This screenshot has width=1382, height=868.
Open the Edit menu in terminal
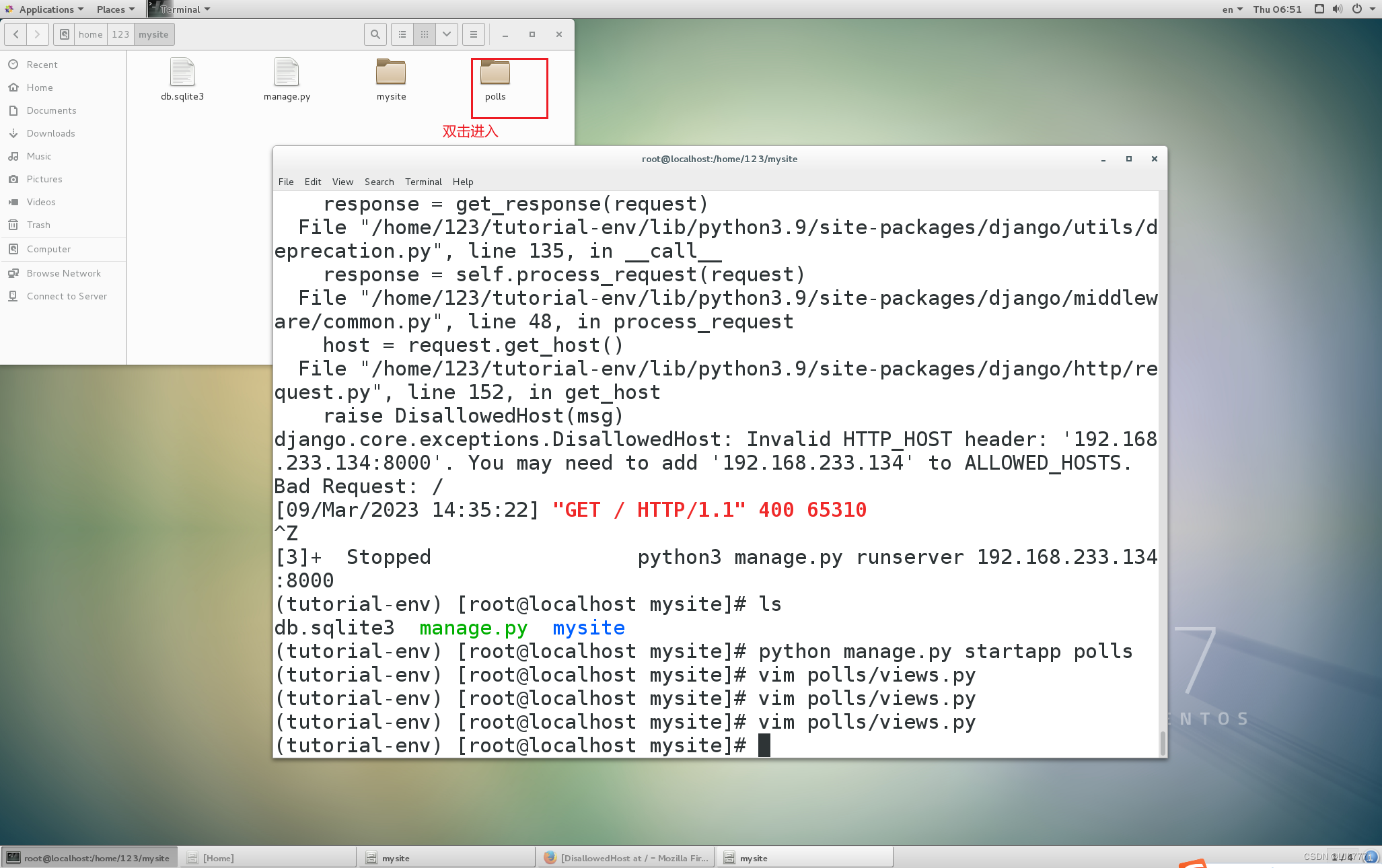(x=312, y=182)
